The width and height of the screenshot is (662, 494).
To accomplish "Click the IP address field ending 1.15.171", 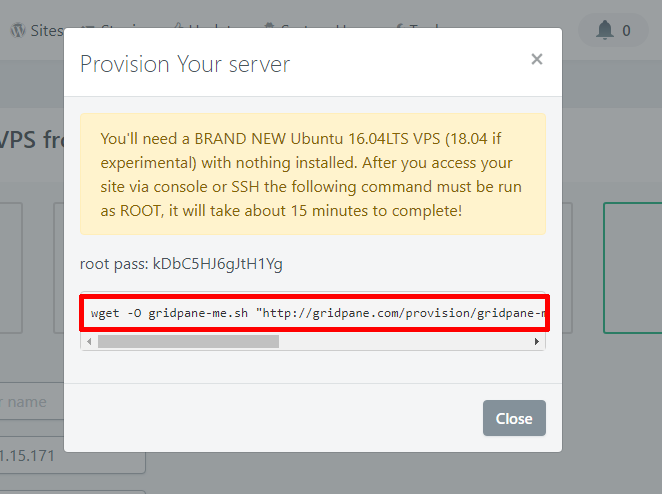I will pyautogui.click(x=73, y=455).
